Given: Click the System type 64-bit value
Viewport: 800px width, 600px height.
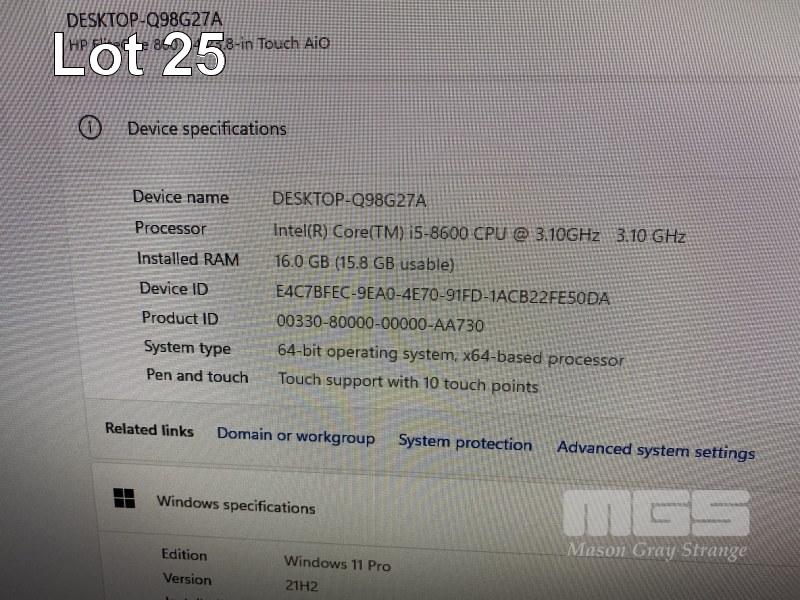Looking at the screenshot, I should [x=451, y=355].
